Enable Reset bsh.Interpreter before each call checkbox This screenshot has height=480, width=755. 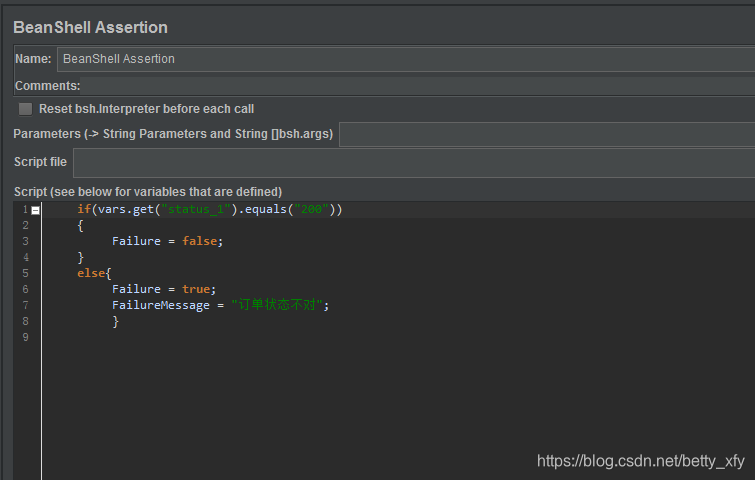(26, 109)
